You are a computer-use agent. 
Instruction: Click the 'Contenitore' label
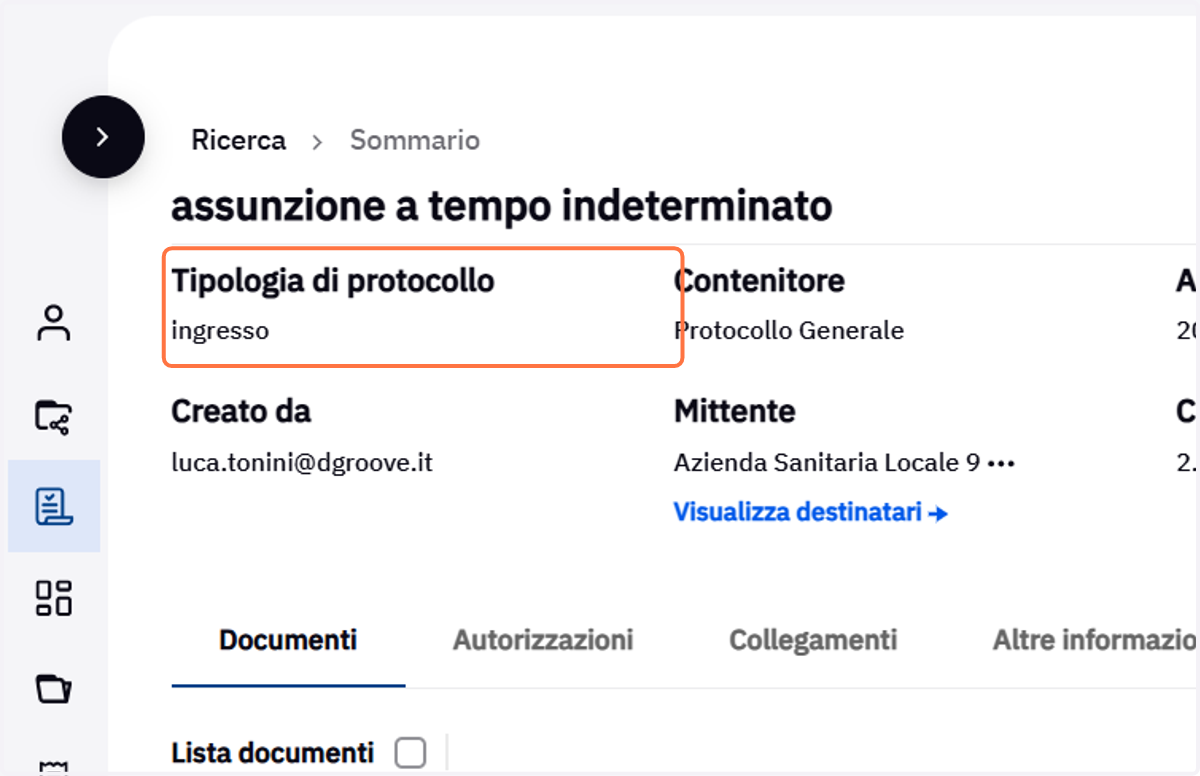pyautogui.click(x=759, y=281)
